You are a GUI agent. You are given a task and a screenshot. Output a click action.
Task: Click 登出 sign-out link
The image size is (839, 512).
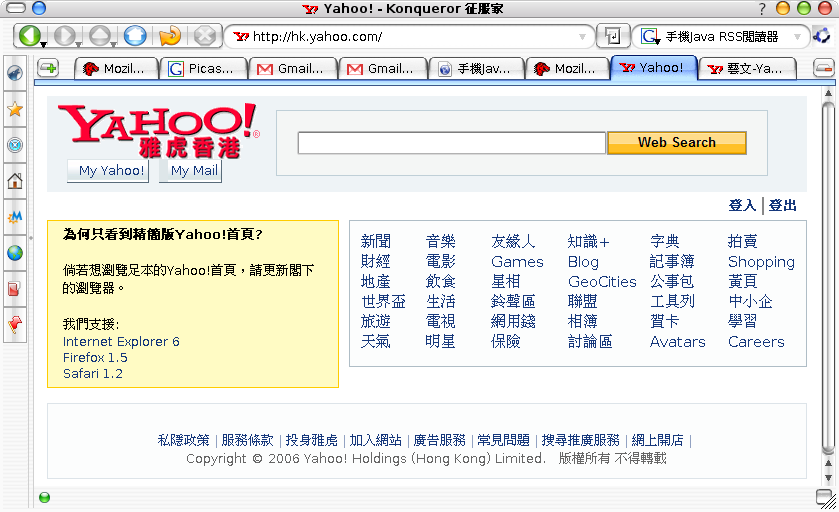pos(782,205)
